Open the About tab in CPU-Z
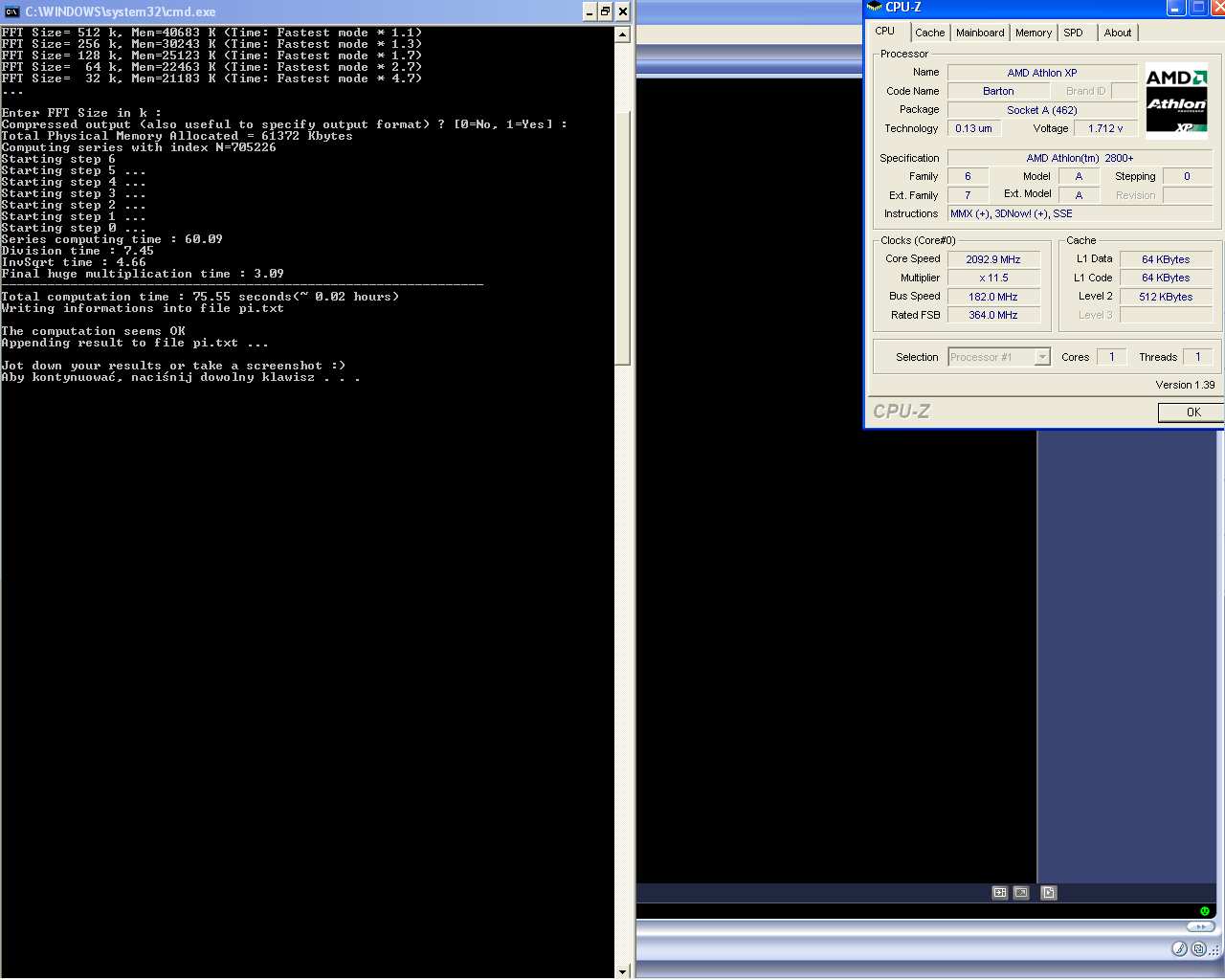 tap(1117, 33)
